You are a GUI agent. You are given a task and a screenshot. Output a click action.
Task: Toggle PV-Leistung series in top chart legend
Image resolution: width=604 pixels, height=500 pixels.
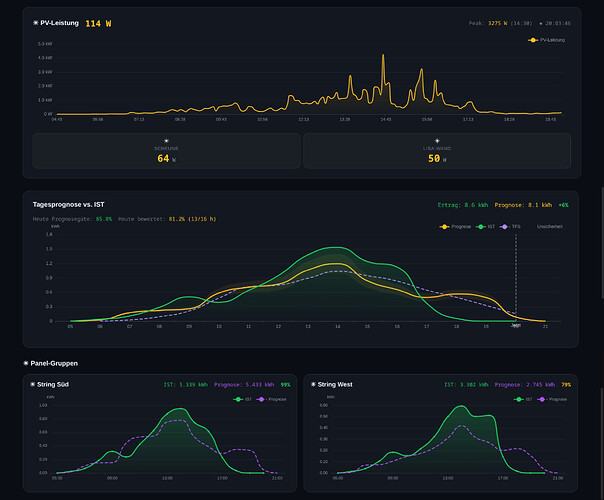[x=546, y=40]
